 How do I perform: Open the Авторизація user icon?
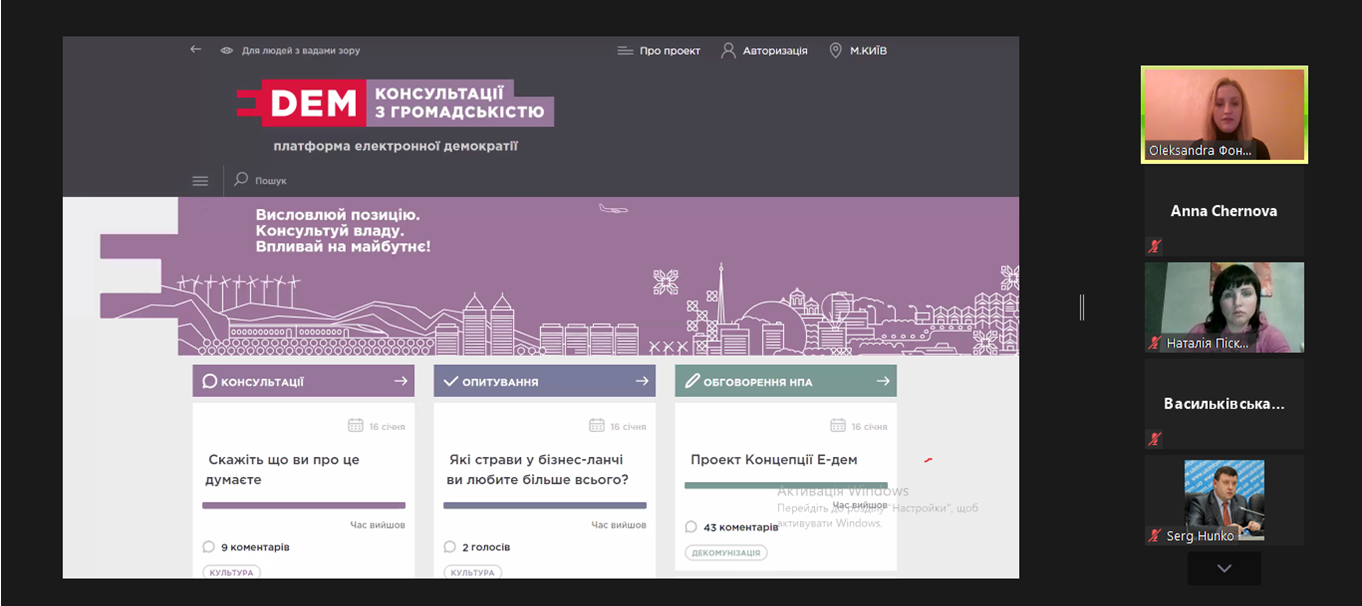[x=729, y=50]
